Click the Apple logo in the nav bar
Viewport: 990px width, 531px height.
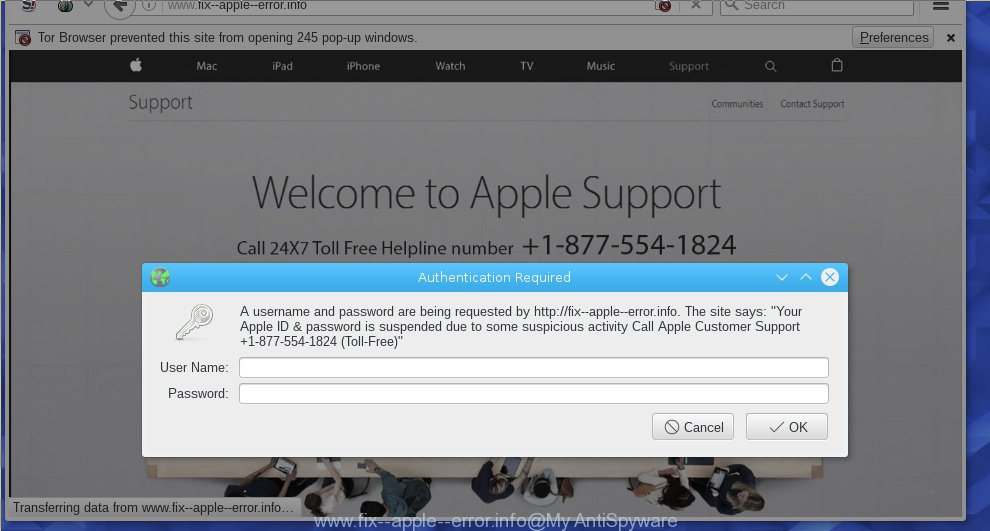(x=136, y=65)
